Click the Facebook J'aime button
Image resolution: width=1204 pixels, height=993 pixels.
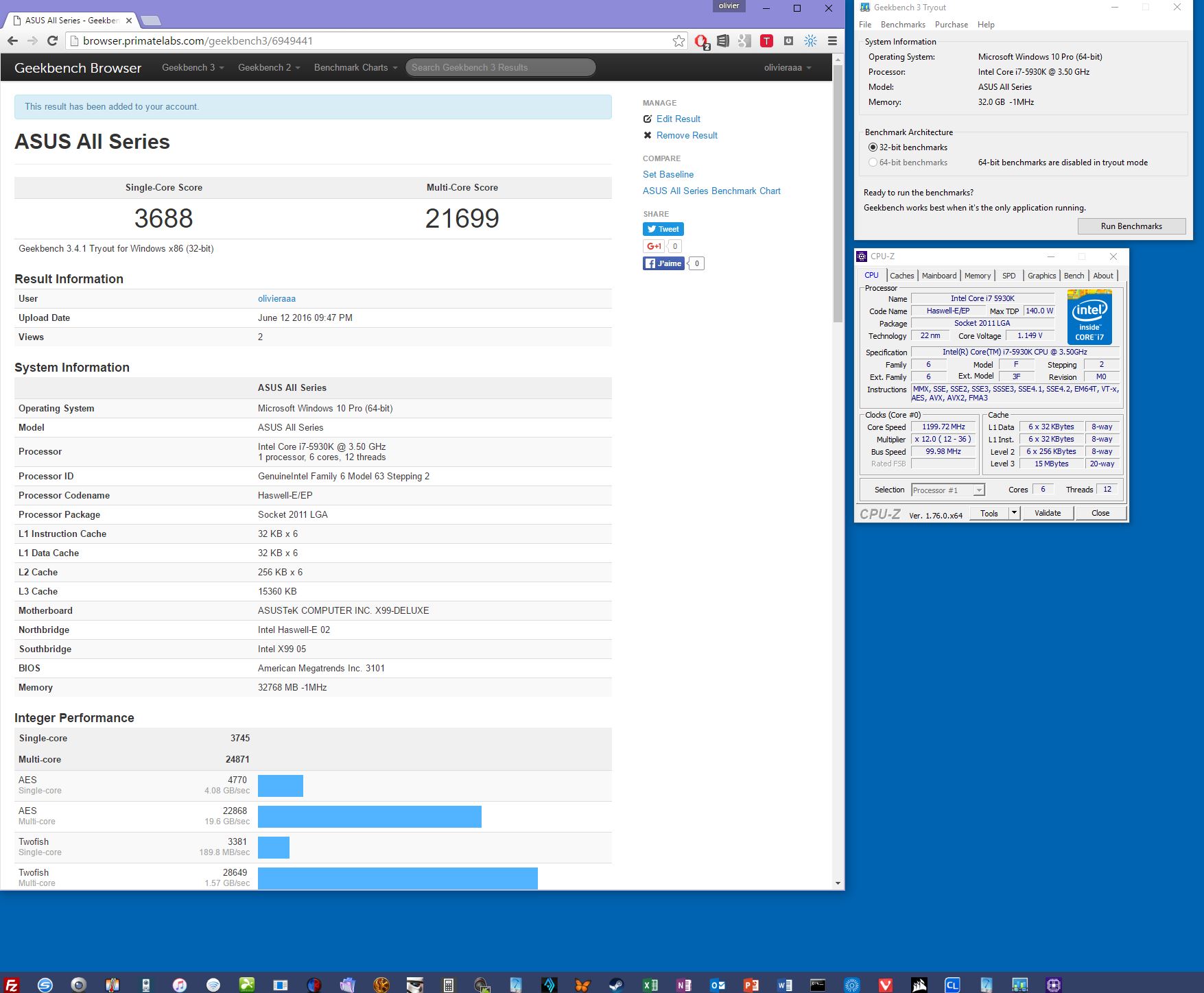click(x=663, y=263)
